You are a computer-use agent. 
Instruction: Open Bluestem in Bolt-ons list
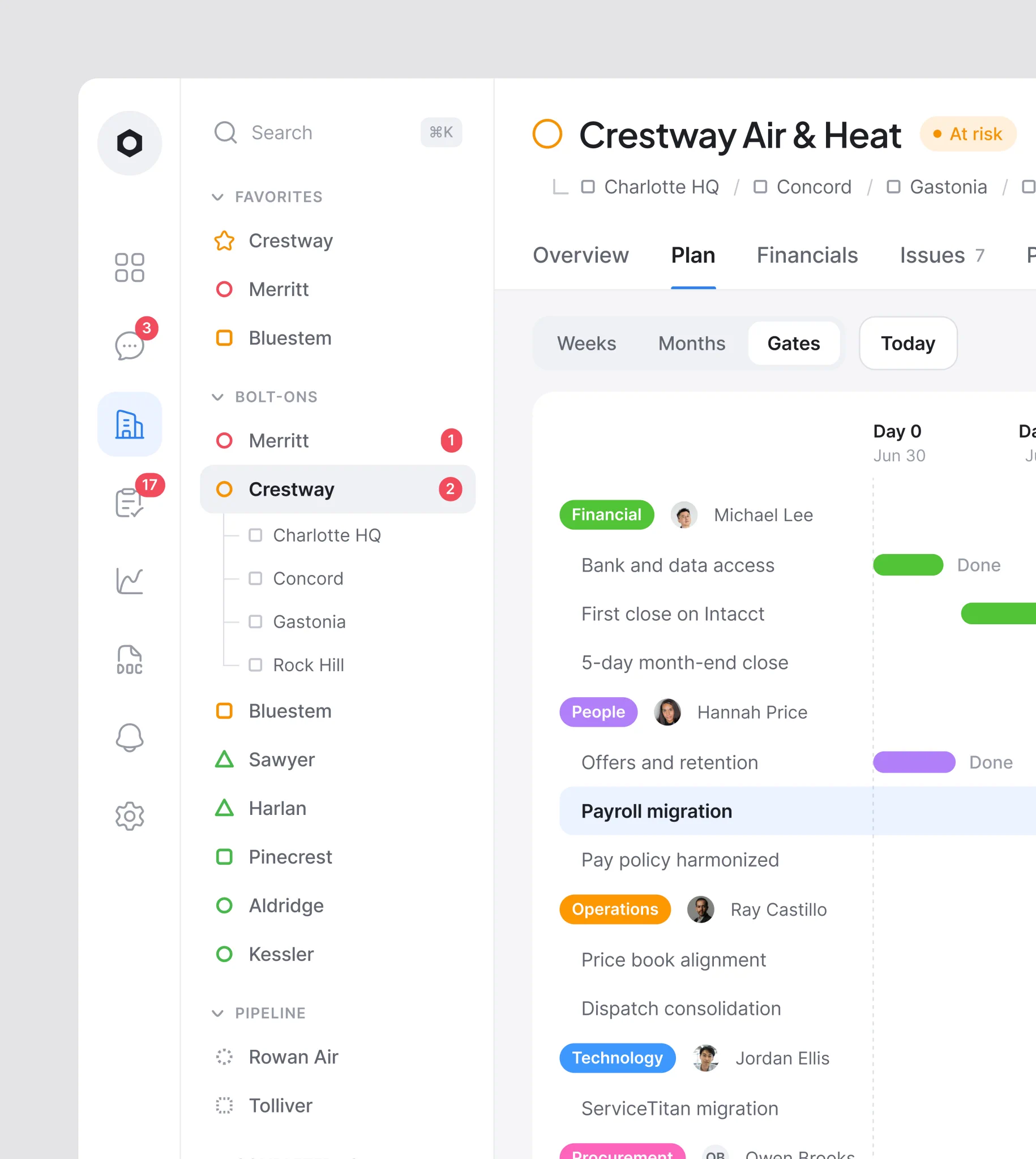click(337, 711)
